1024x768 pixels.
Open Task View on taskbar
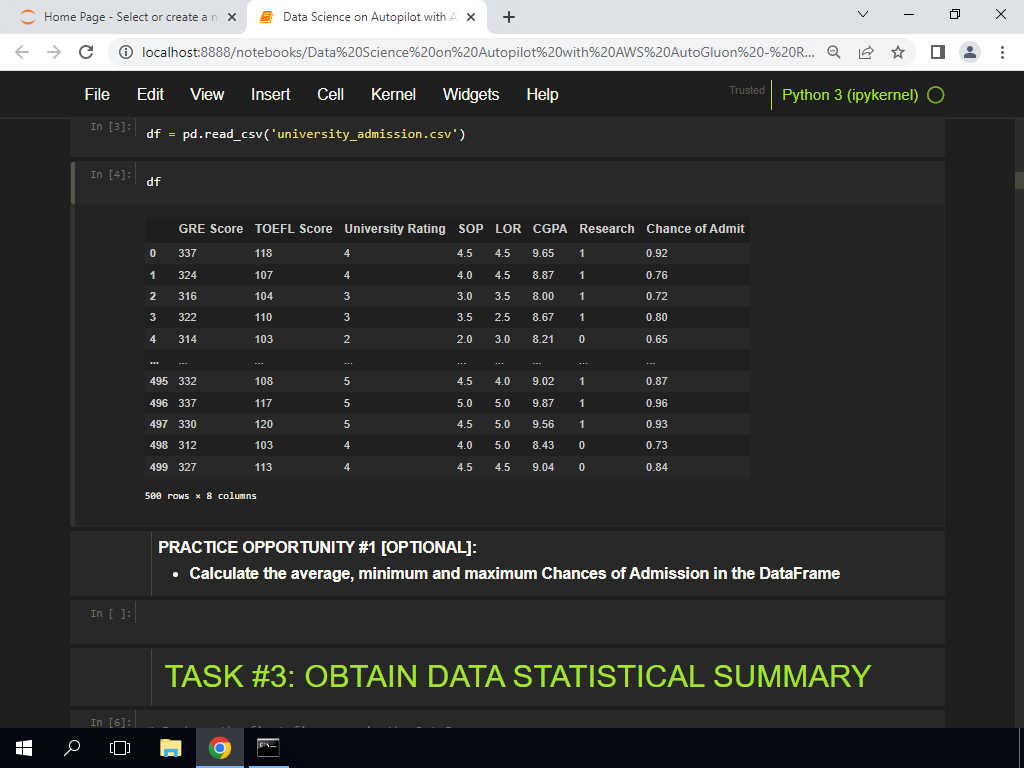(x=120, y=748)
